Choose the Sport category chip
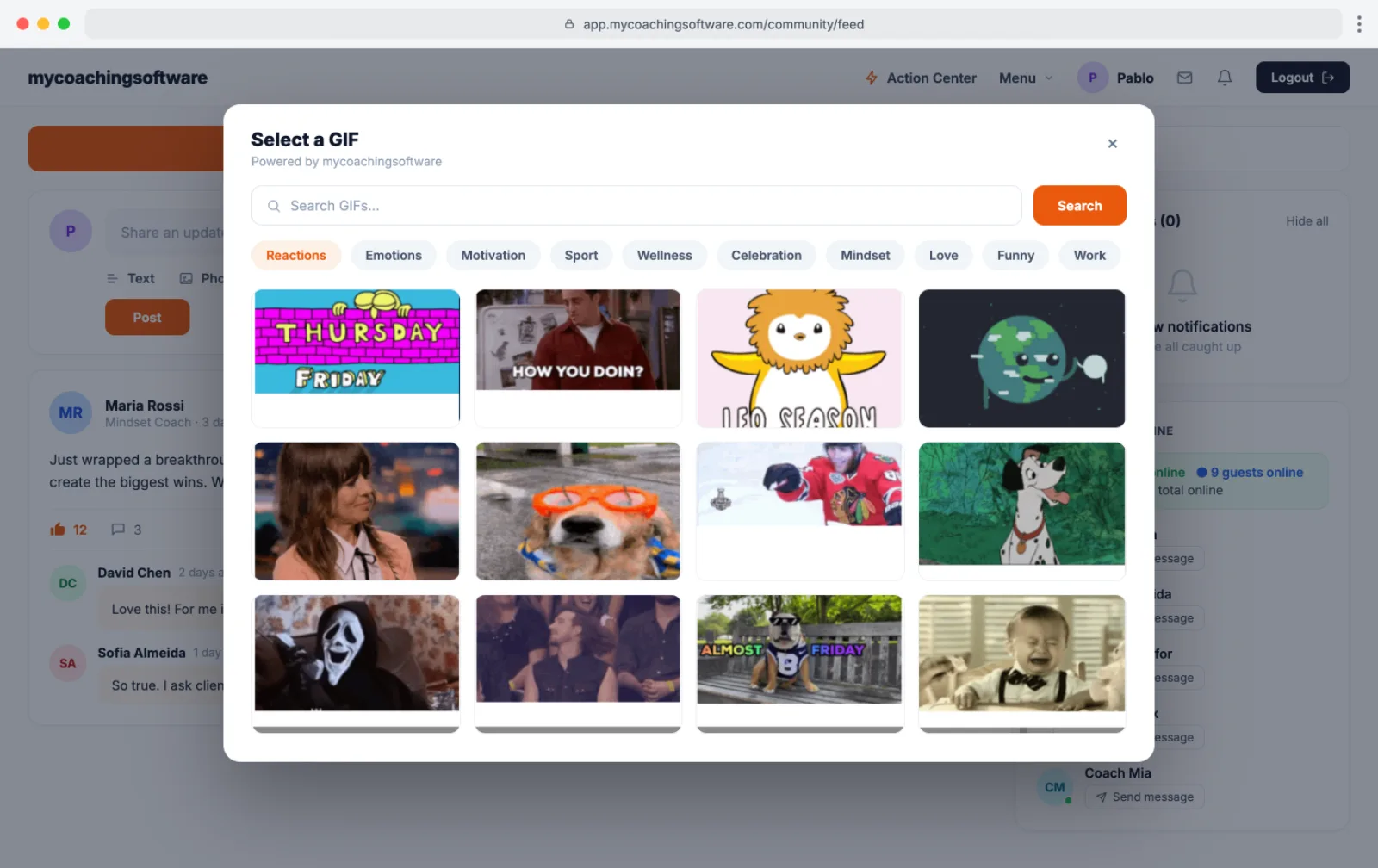This screenshot has height=868, width=1378. point(581,256)
